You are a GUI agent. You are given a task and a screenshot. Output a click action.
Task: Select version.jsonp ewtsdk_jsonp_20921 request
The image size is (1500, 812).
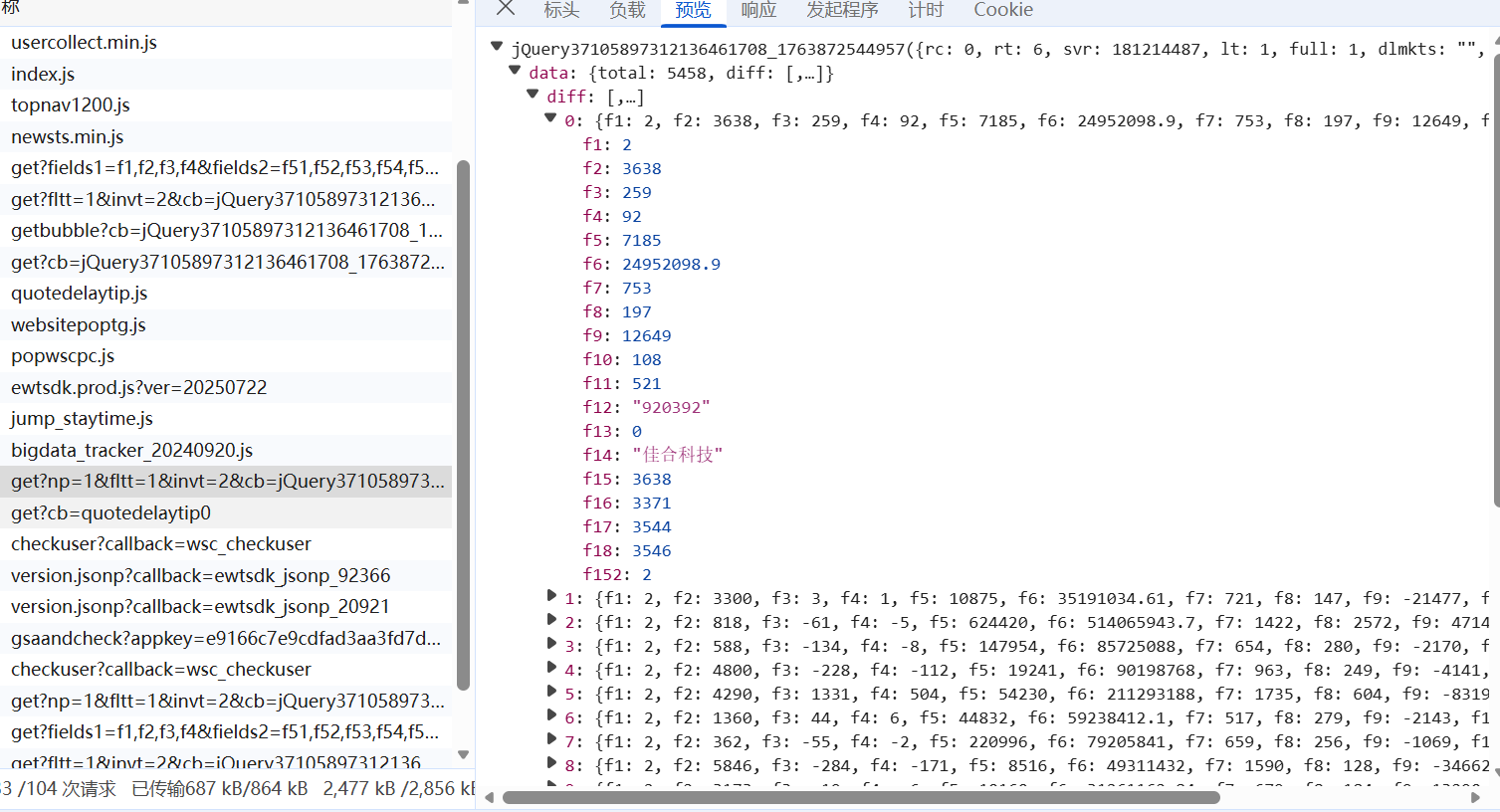pyautogui.click(x=226, y=607)
